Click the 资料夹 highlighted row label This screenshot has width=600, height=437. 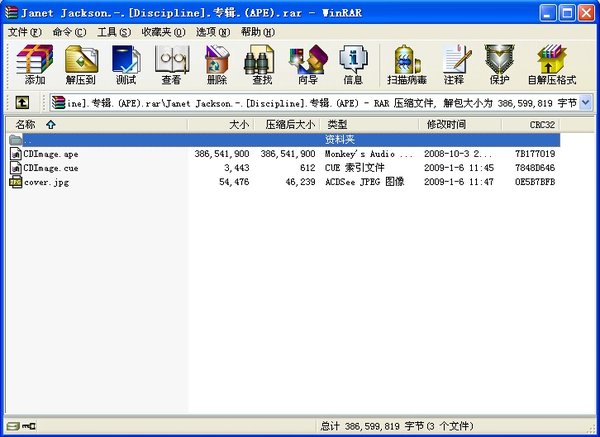click(x=340, y=140)
